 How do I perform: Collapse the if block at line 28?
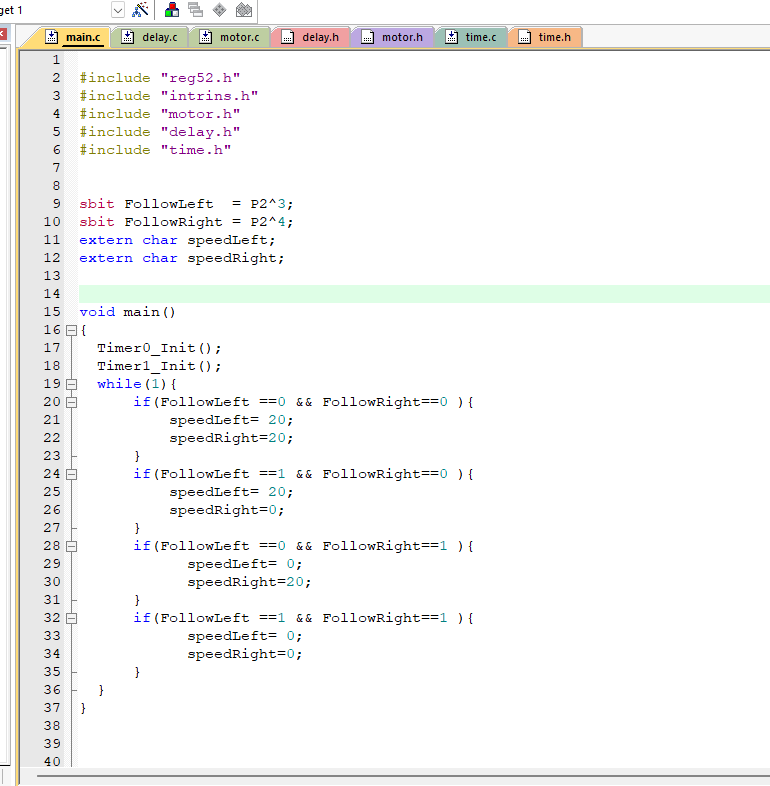click(x=72, y=546)
